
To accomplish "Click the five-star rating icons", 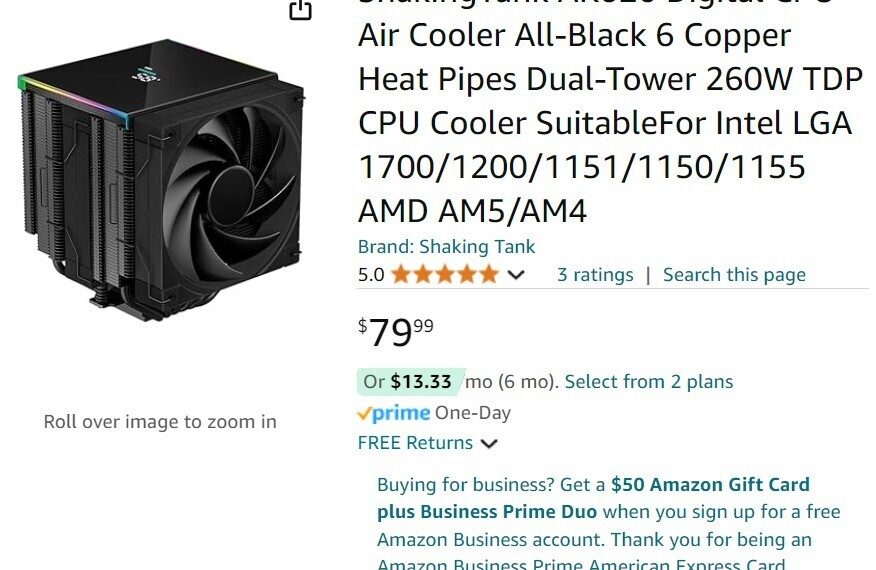I will tap(445, 275).
